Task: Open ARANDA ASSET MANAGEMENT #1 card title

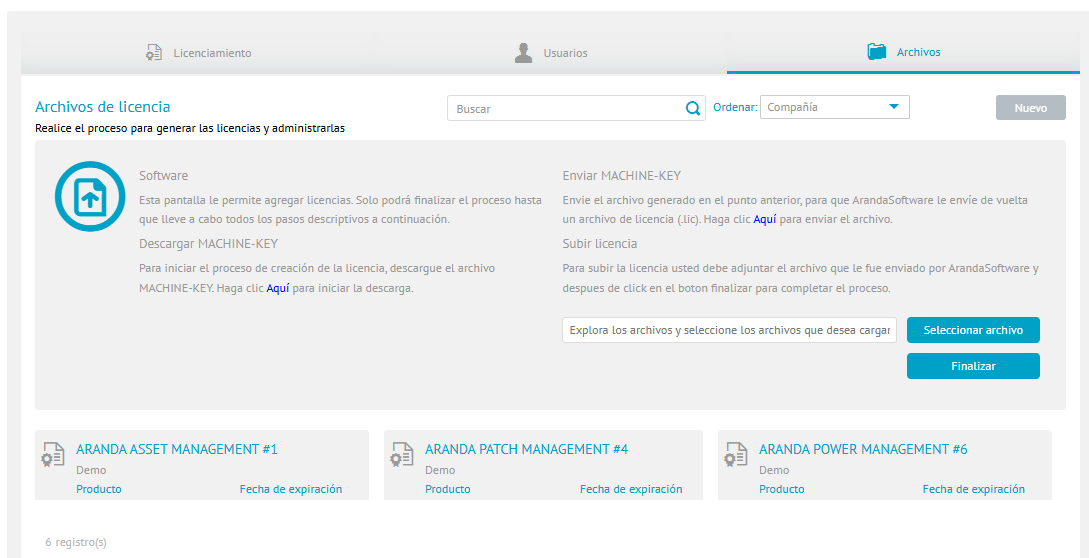Action: (x=176, y=450)
